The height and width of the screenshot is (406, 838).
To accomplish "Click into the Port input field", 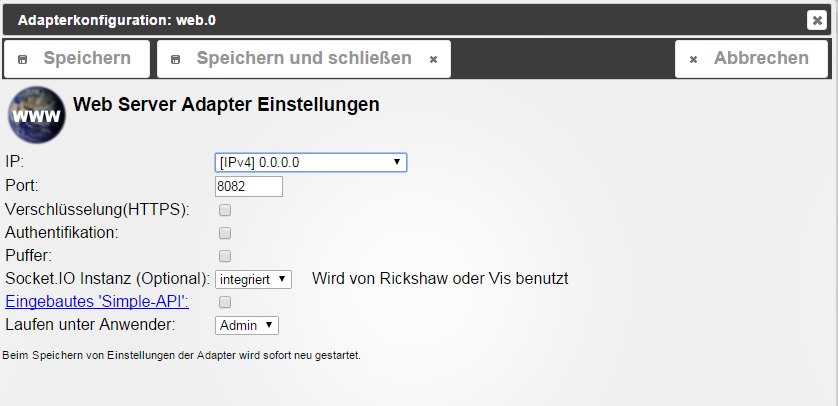I will [x=249, y=186].
